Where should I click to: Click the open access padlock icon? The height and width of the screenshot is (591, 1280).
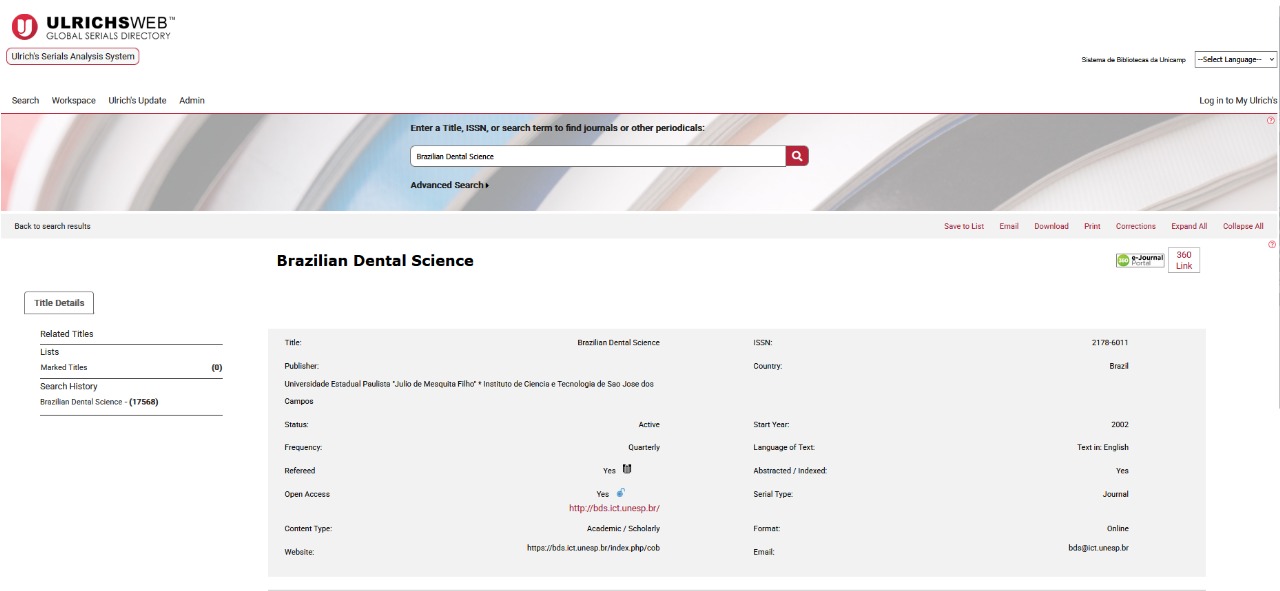pyautogui.click(x=621, y=492)
